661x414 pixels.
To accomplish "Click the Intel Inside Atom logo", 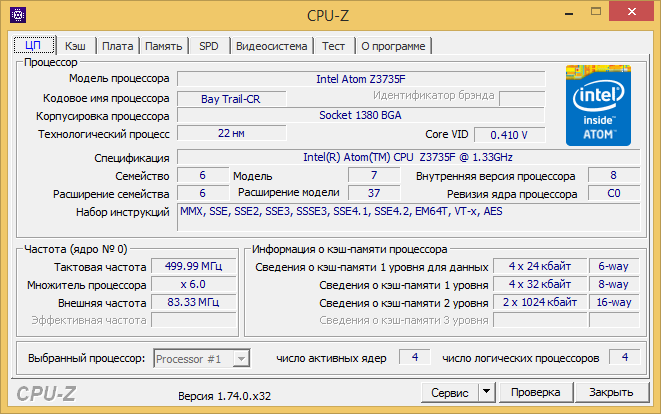I will click(598, 105).
